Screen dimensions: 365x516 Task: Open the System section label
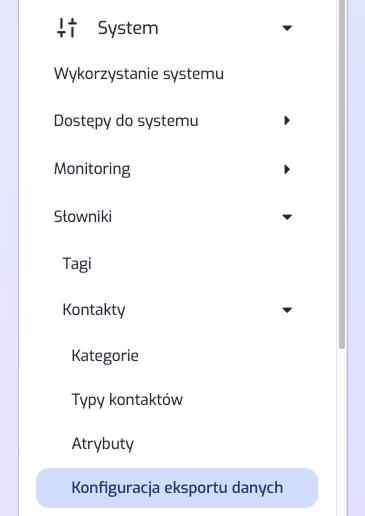point(128,28)
